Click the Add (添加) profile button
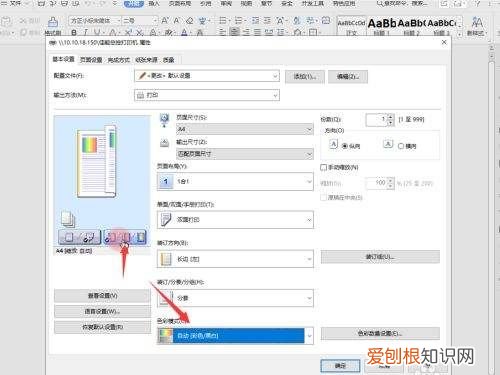Screen dimensions: 500x375 pyautogui.click(x=305, y=77)
